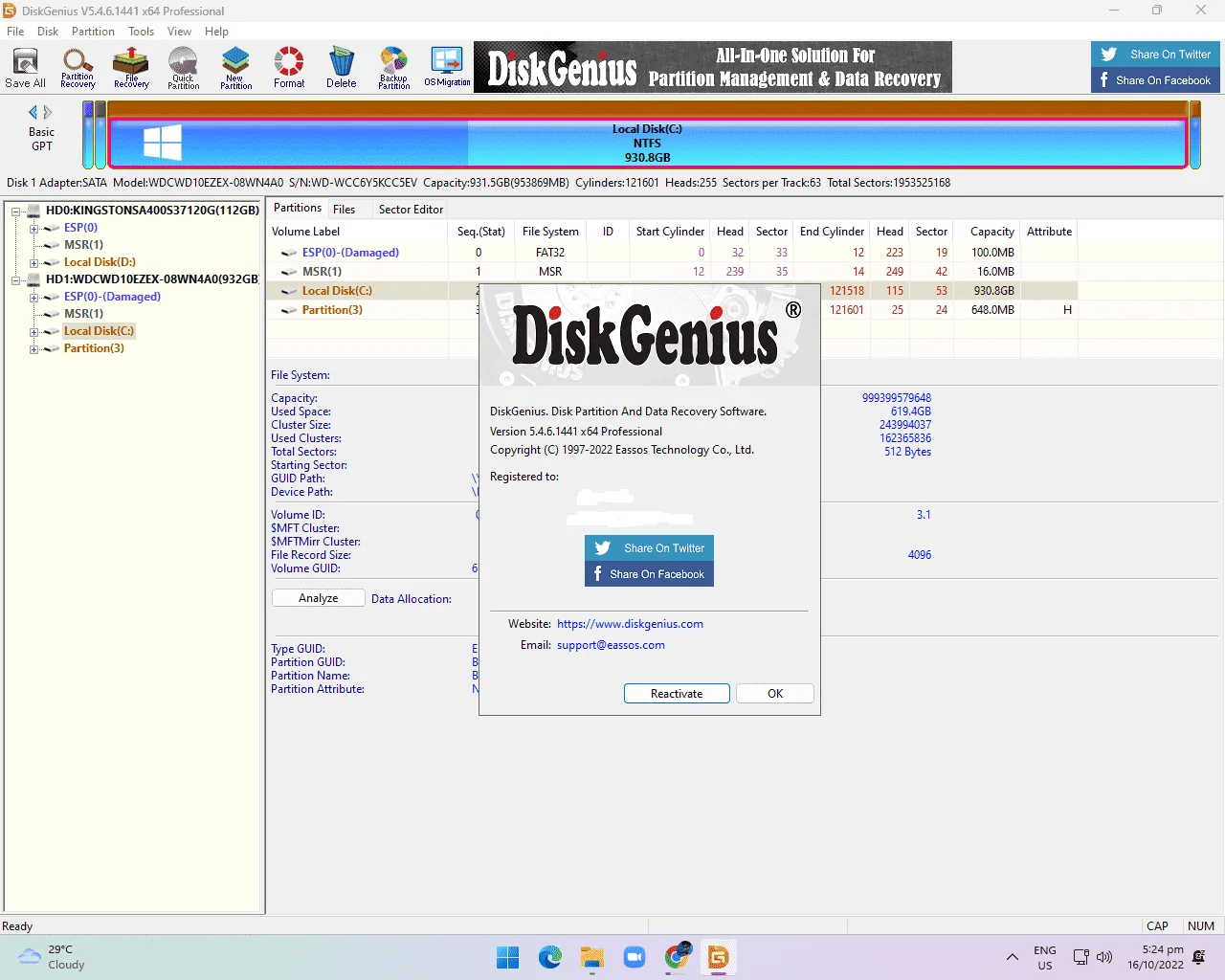The height and width of the screenshot is (980, 1225).
Task: Share On Twitter in About dialog
Action: (649, 548)
